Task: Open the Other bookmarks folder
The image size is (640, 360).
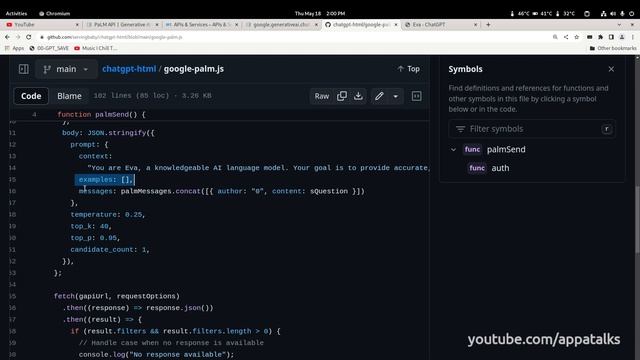Action: (x=613, y=48)
